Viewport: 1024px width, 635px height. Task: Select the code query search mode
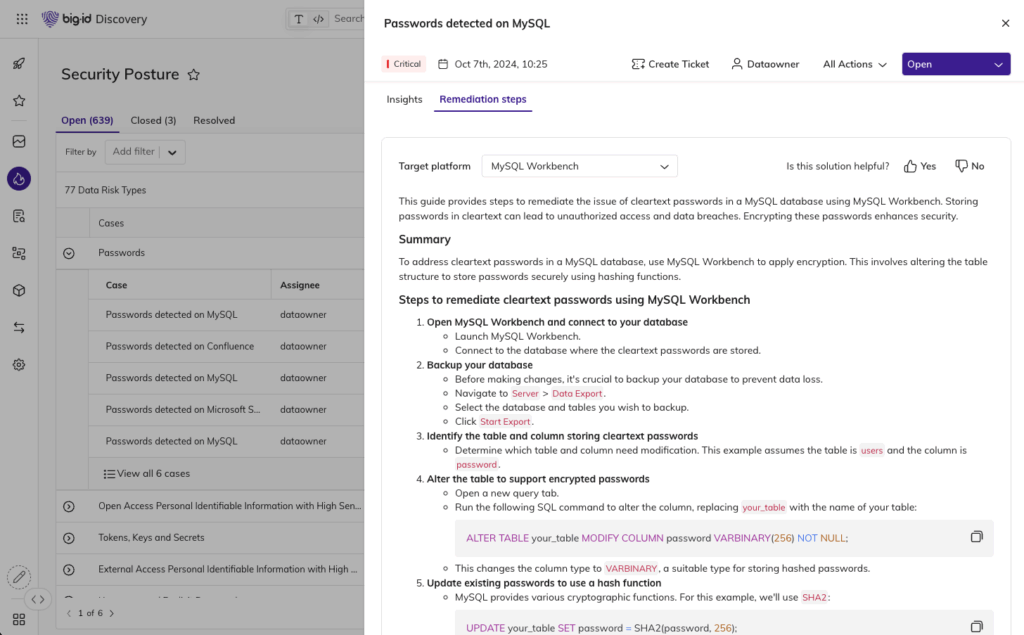[318, 19]
